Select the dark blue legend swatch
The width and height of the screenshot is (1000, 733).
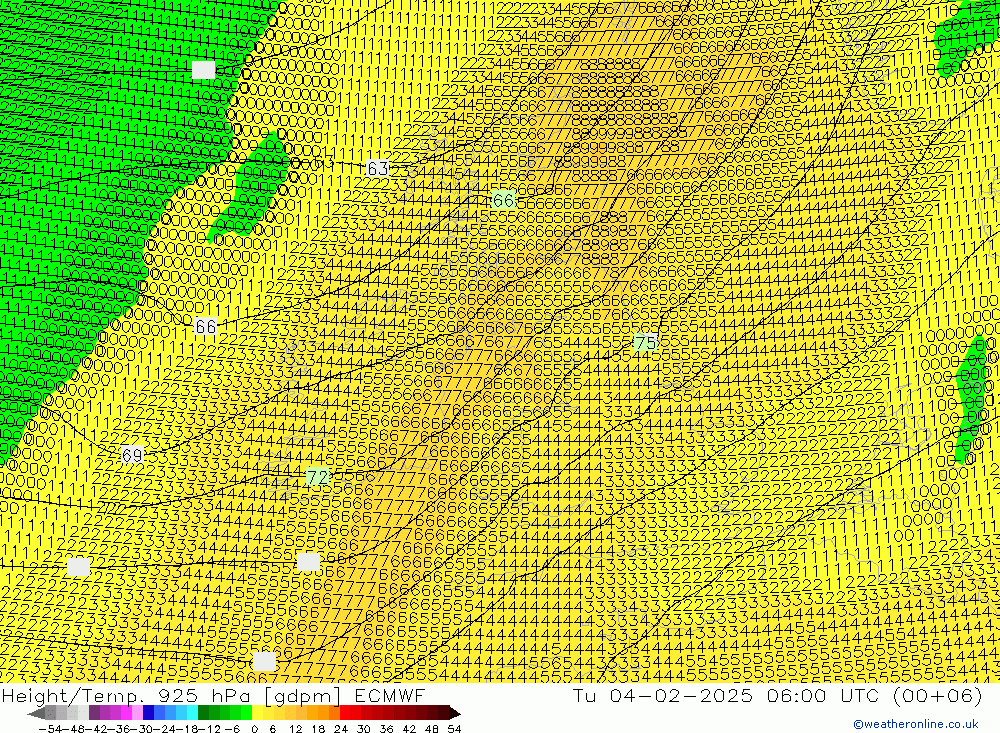(x=148, y=713)
